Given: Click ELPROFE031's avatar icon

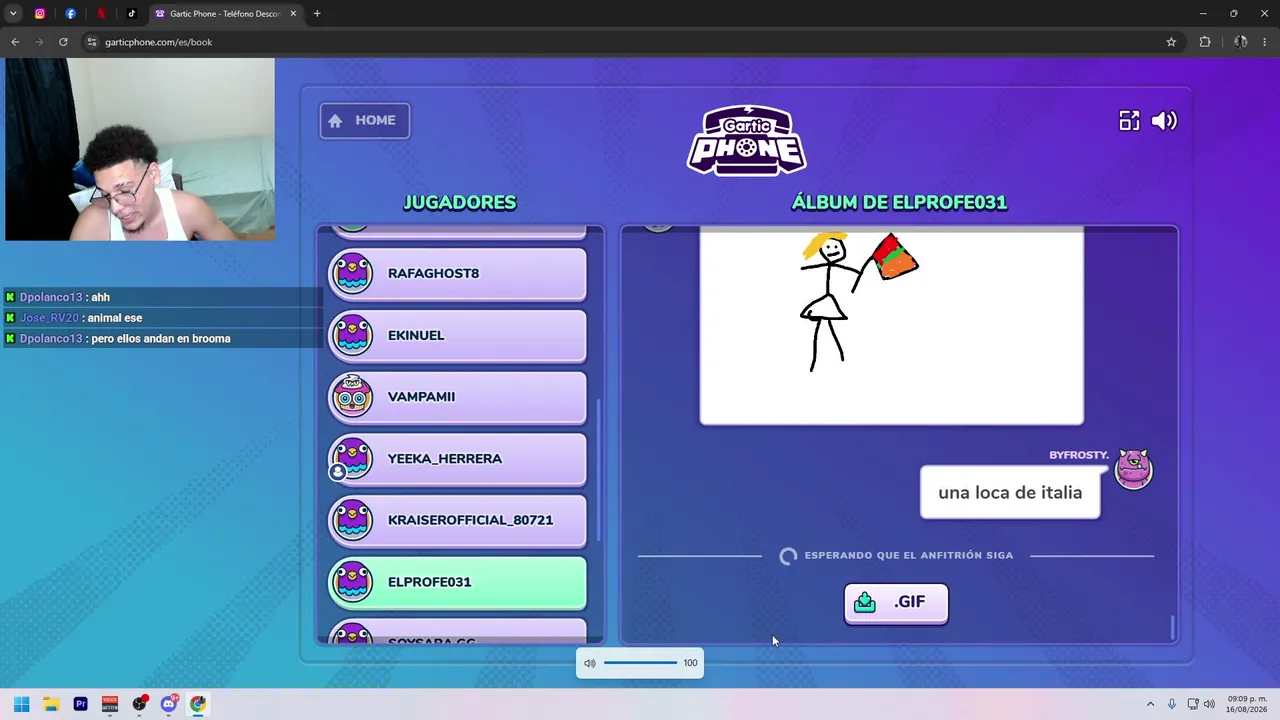Looking at the screenshot, I should (x=352, y=582).
